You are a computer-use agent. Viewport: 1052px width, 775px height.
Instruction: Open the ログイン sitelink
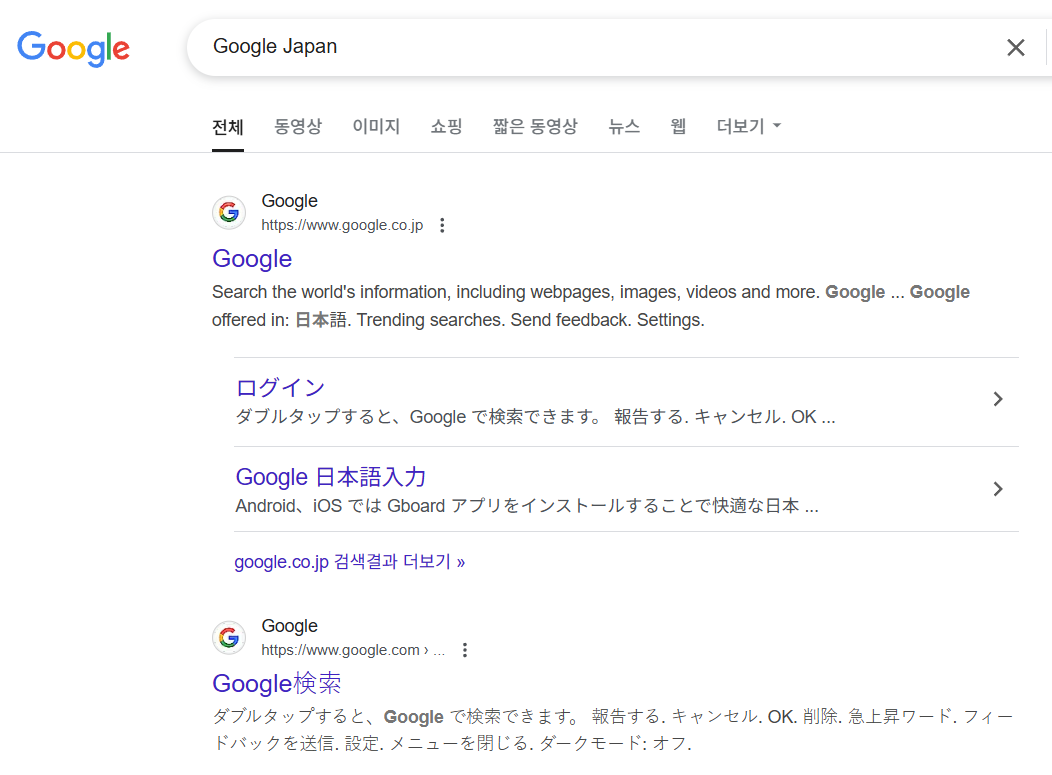(280, 388)
